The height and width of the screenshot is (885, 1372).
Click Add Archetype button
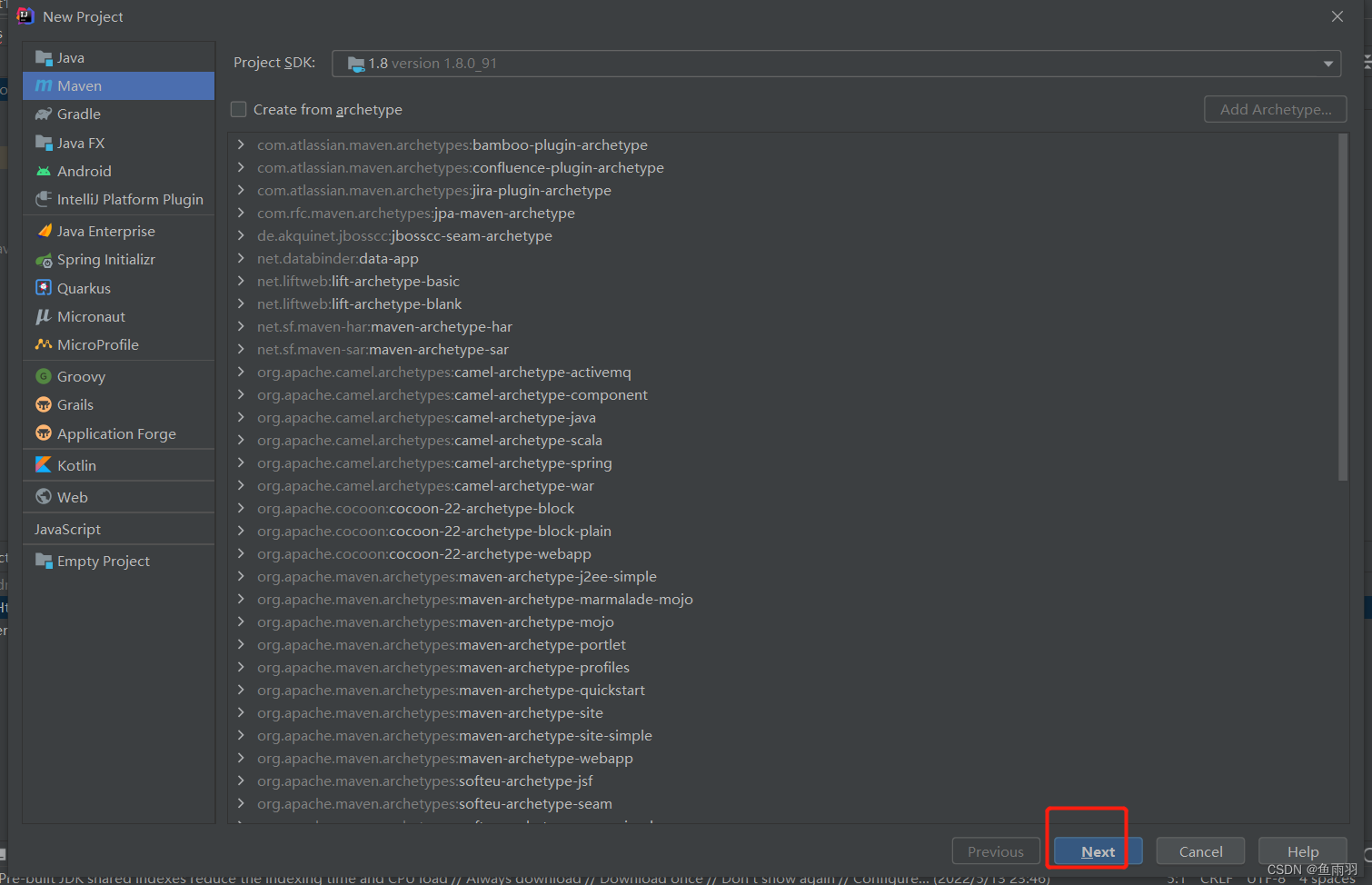(1276, 109)
